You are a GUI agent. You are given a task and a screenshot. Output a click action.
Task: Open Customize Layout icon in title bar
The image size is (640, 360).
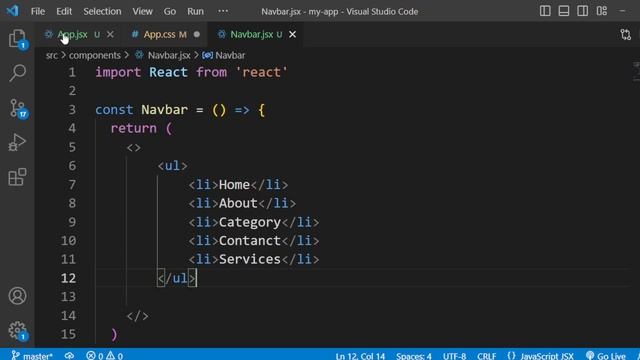602,11
